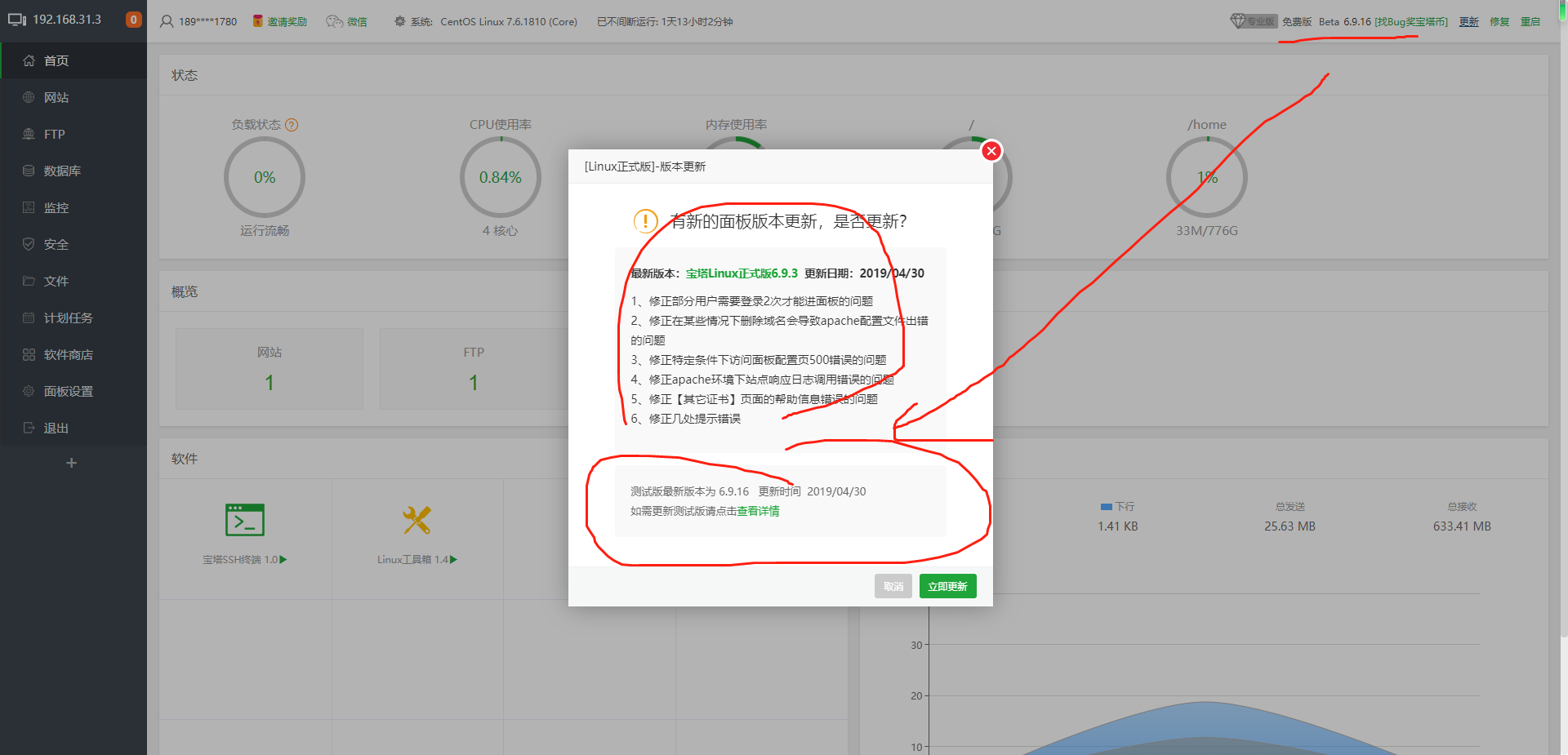Click the CPU使用率 0.84% gauge
The image size is (1568, 755).
click(501, 177)
